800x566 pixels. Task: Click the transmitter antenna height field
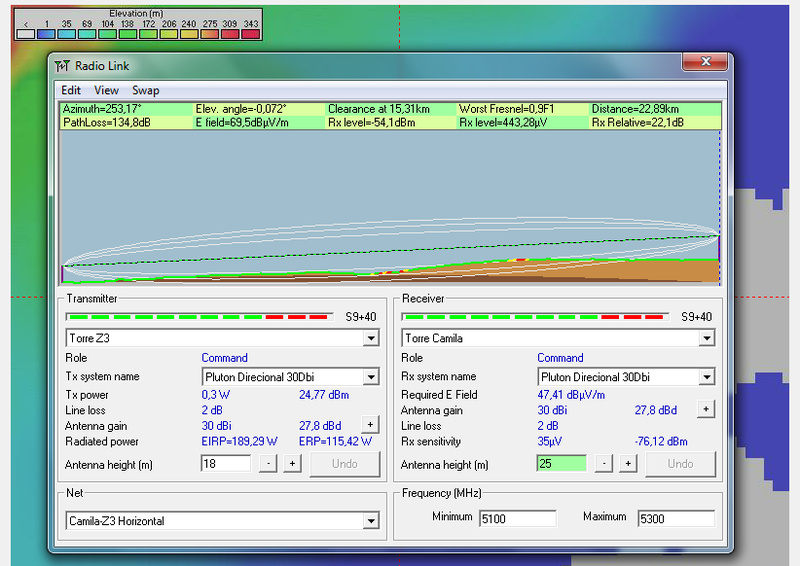225,464
